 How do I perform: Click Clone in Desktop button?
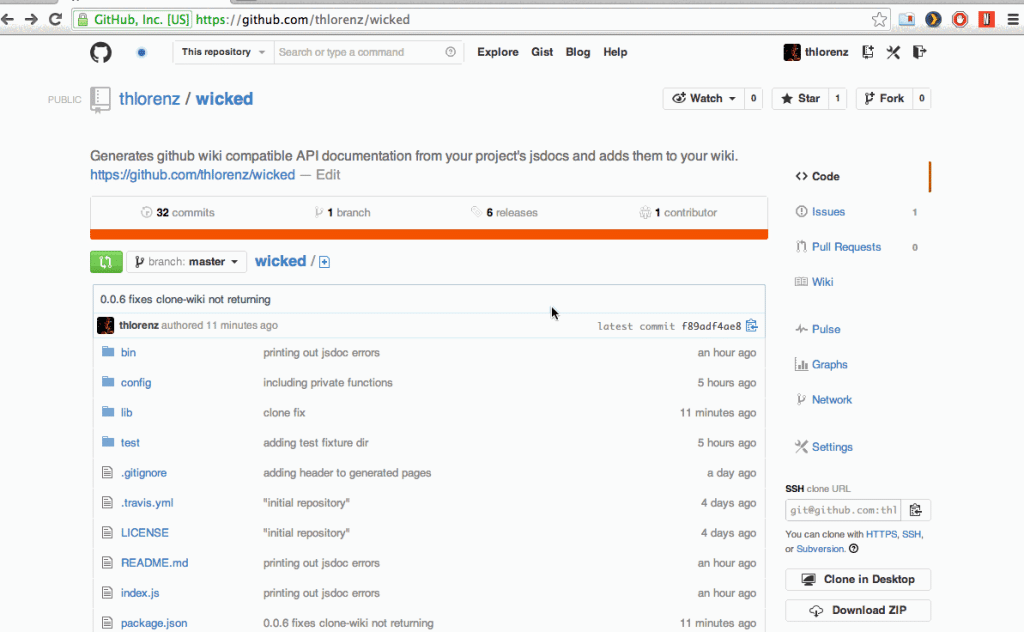857,580
